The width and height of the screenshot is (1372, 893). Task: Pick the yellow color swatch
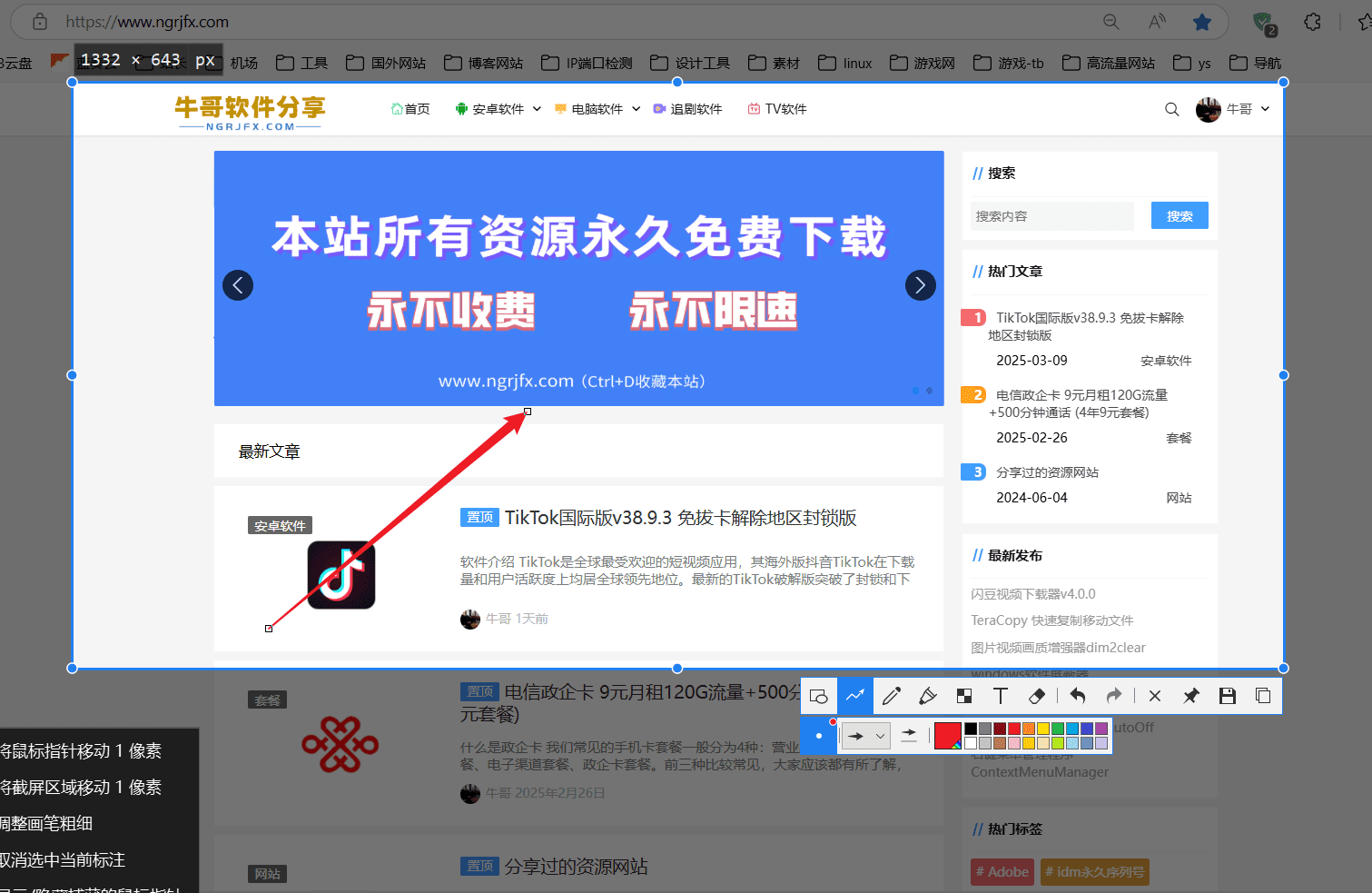coord(1043,729)
